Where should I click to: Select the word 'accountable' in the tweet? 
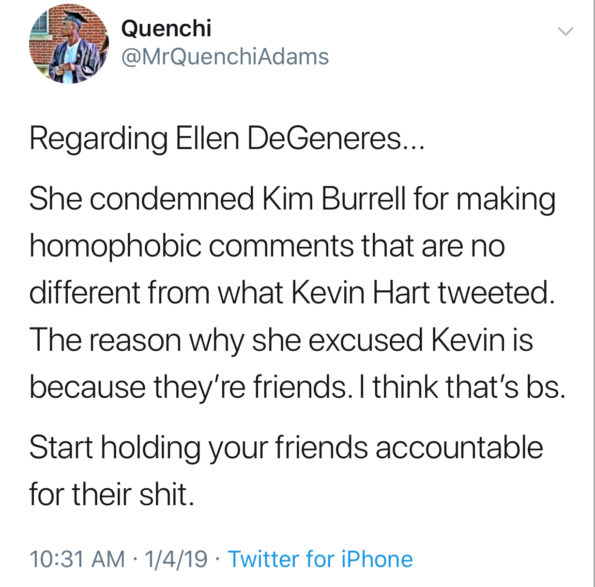click(459, 448)
